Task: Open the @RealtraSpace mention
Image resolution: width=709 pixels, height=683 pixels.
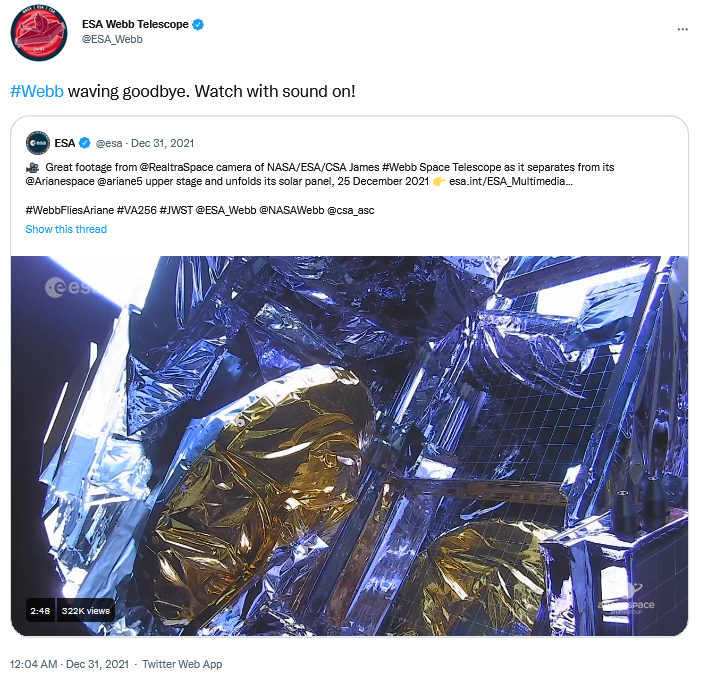Action: [x=176, y=167]
